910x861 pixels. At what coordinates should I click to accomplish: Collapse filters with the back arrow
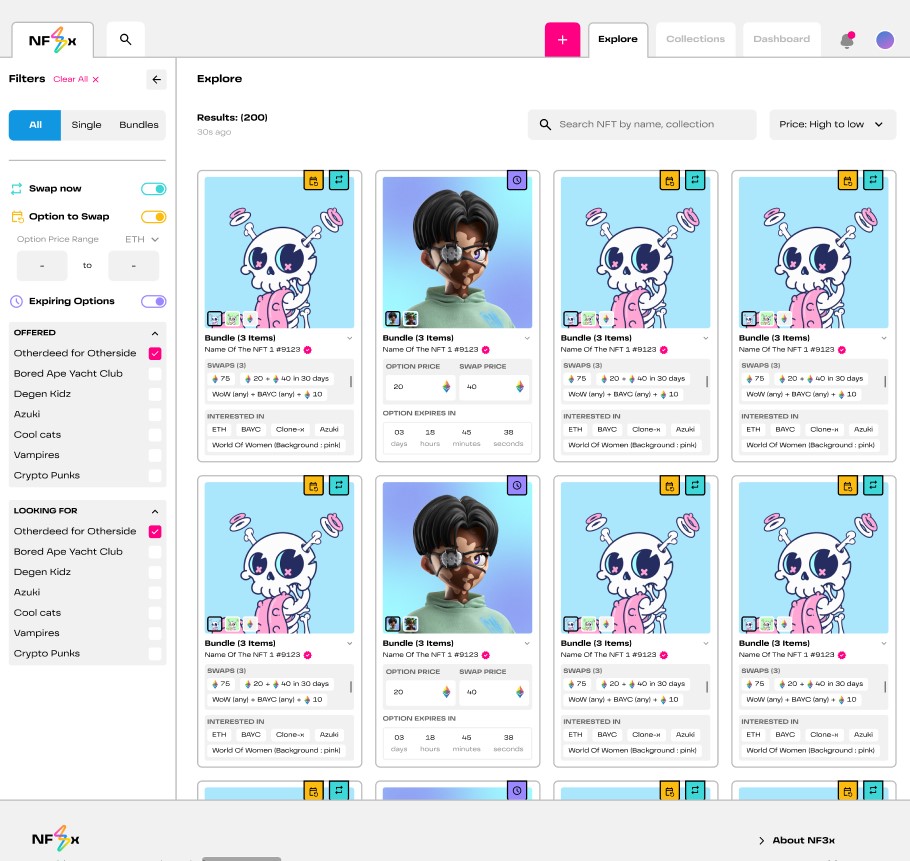(156, 79)
